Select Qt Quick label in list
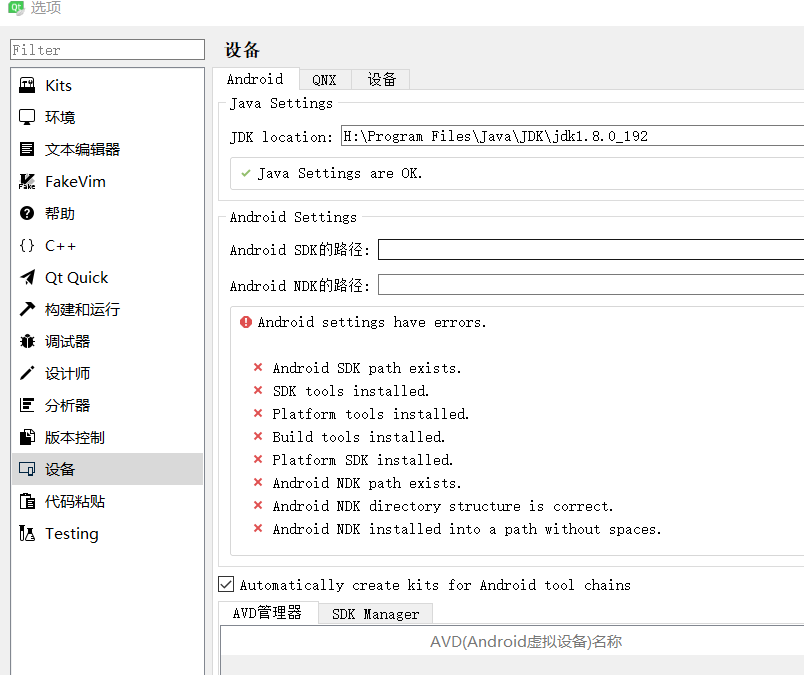This screenshot has width=804, height=675. 76,277
